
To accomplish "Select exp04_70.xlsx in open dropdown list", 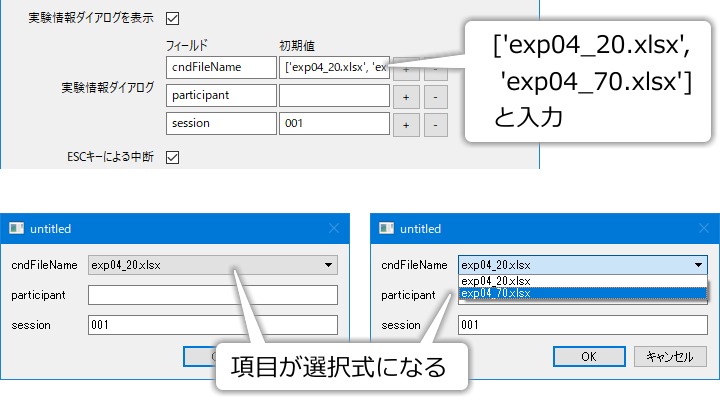I will pyautogui.click(x=583, y=293).
